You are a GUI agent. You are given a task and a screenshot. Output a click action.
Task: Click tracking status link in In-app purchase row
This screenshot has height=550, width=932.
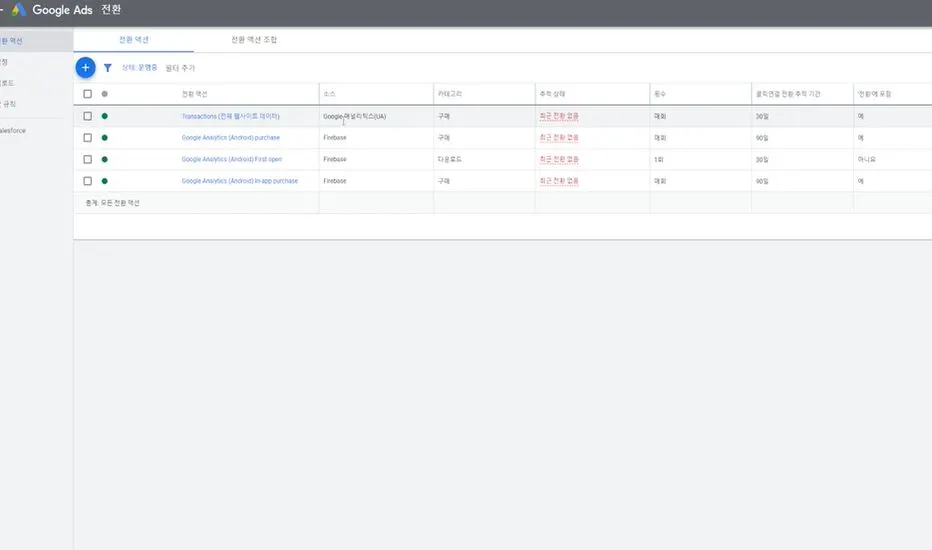coord(559,181)
